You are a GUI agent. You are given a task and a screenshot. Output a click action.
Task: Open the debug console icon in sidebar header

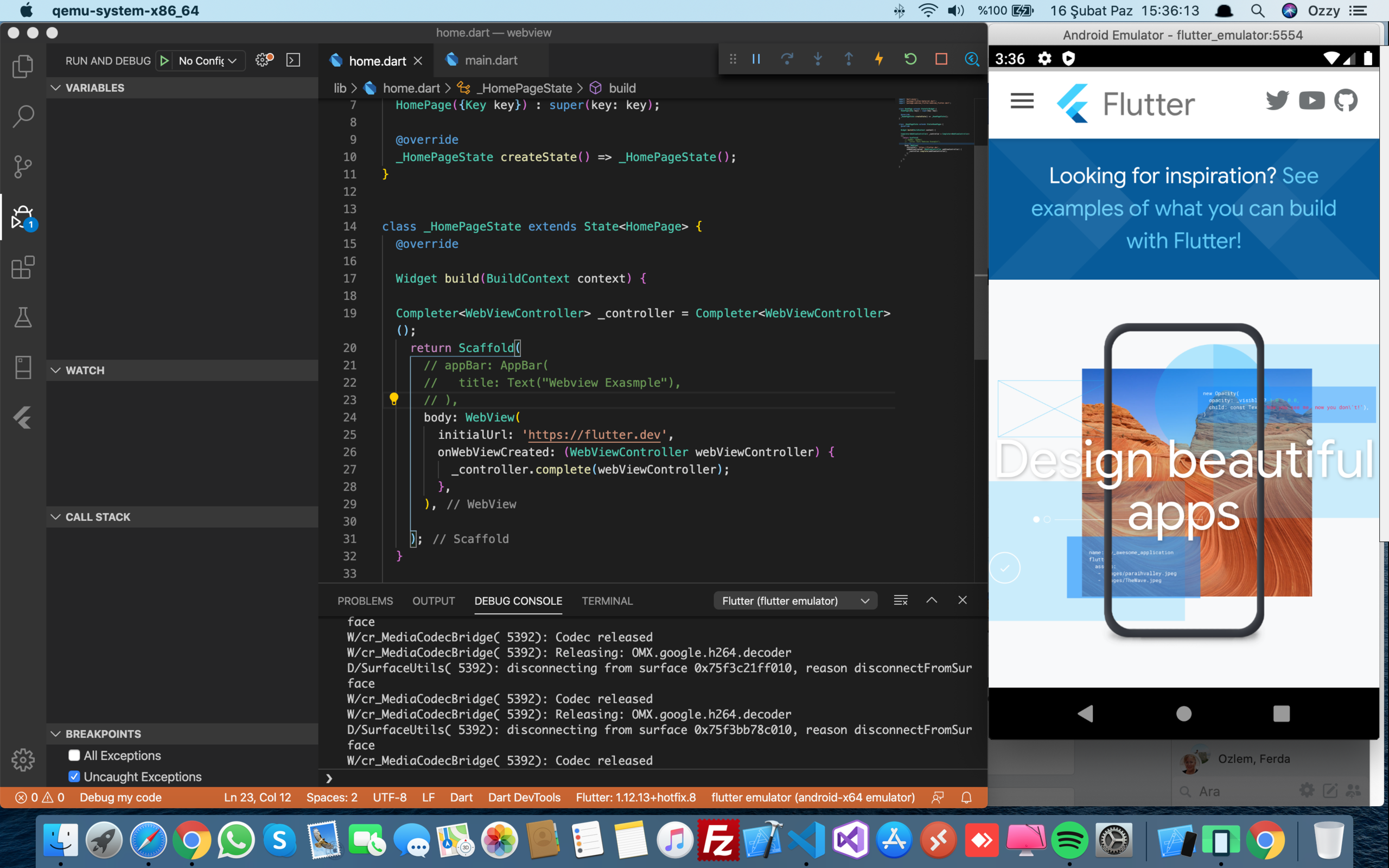[294, 60]
